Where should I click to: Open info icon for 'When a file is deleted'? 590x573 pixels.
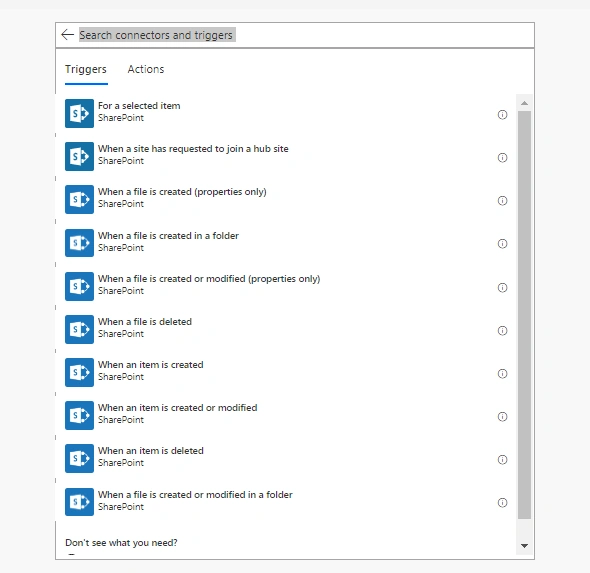tap(502, 330)
